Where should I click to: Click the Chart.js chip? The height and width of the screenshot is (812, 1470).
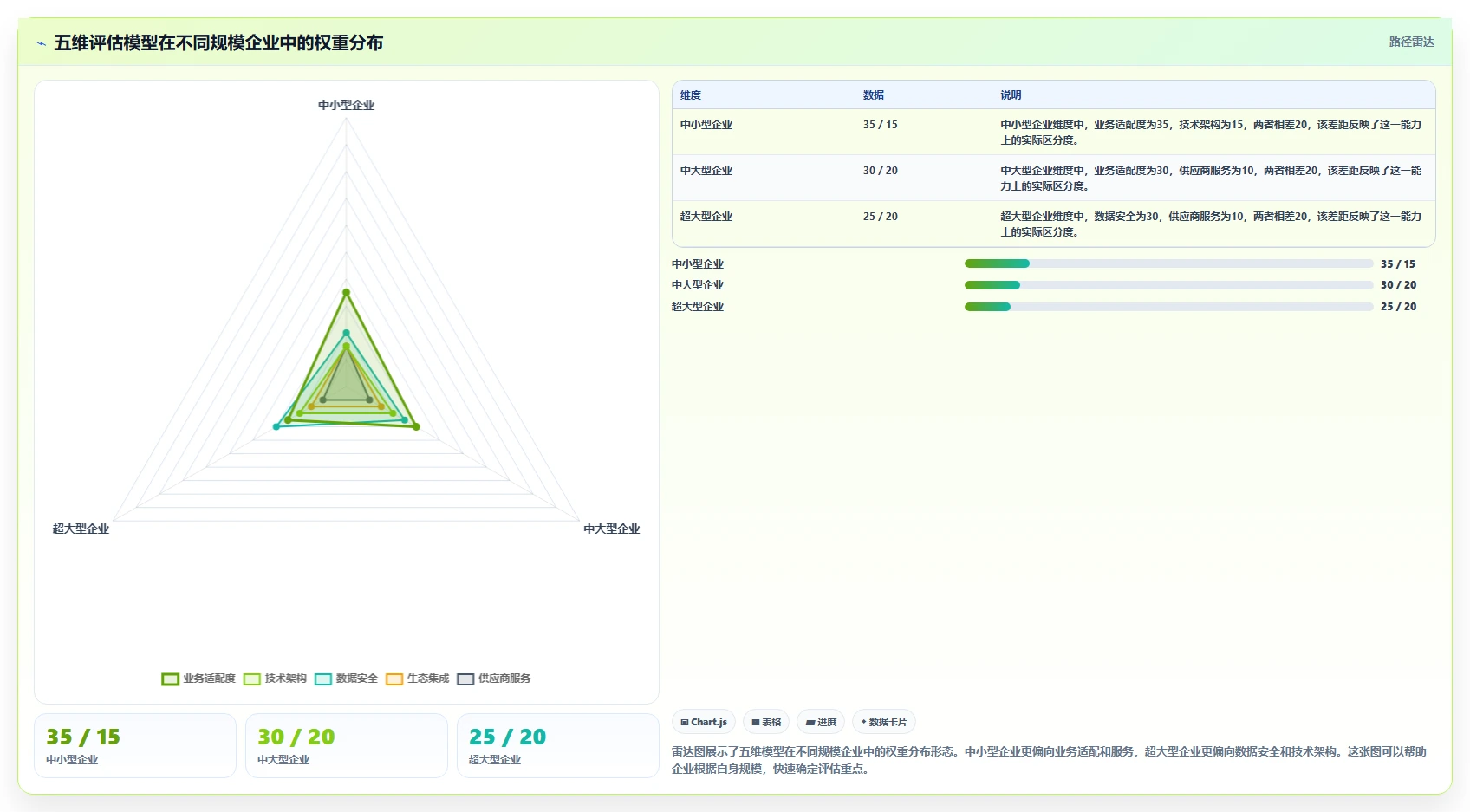tap(704, 722)
